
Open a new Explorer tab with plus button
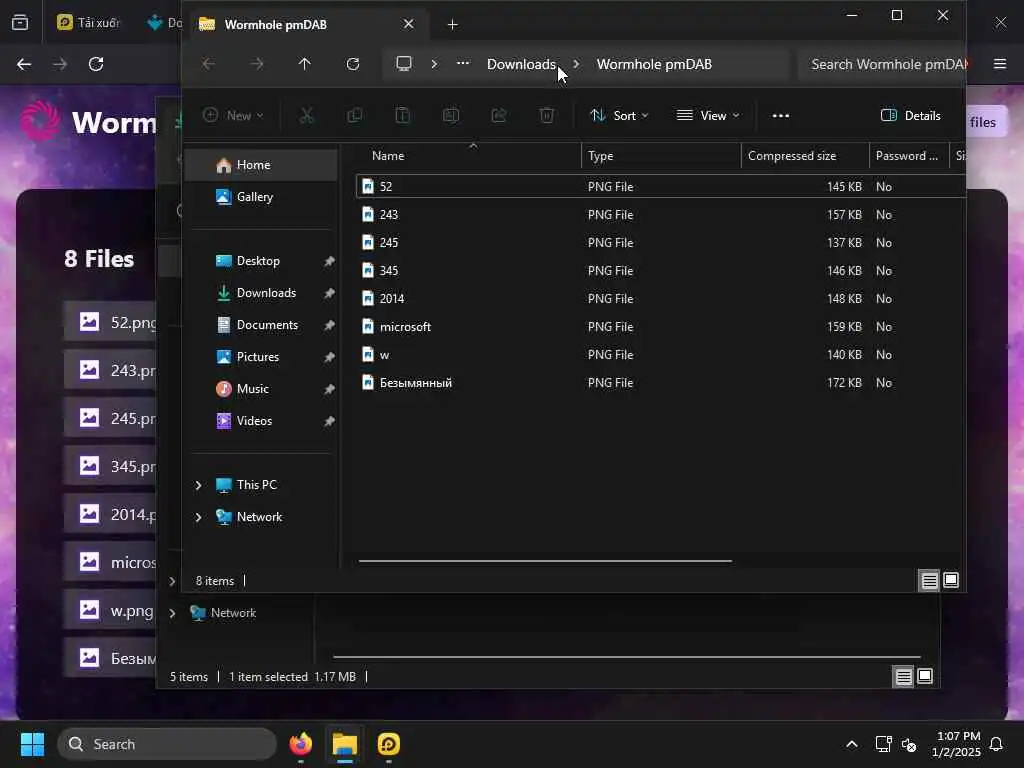tap(453, 24)
